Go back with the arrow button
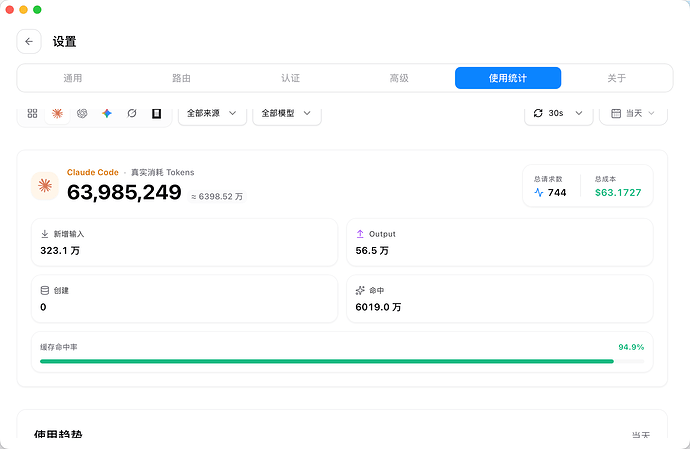 [x=29, y=41]
